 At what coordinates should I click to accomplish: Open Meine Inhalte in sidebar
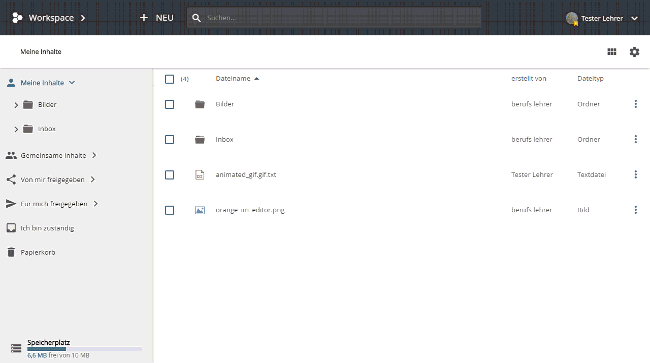[42, 83]
